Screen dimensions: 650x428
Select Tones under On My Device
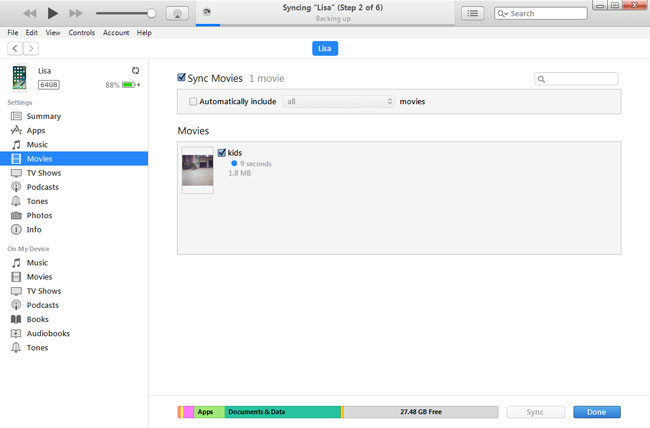coord(37,348)
